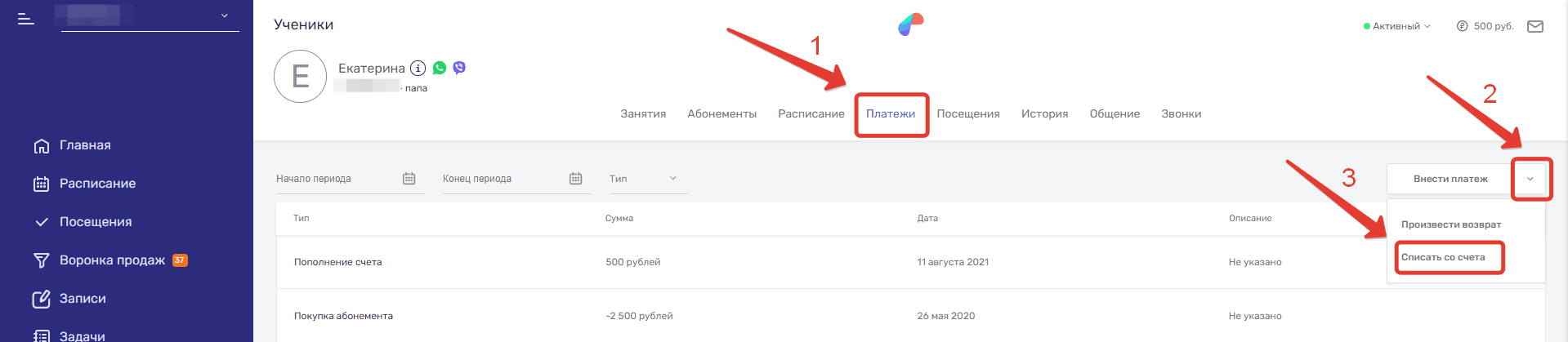This screenshot has height=342, width=1568.
Task: Click the Viber icon beside student name
Action: click(x=459, y=68)
